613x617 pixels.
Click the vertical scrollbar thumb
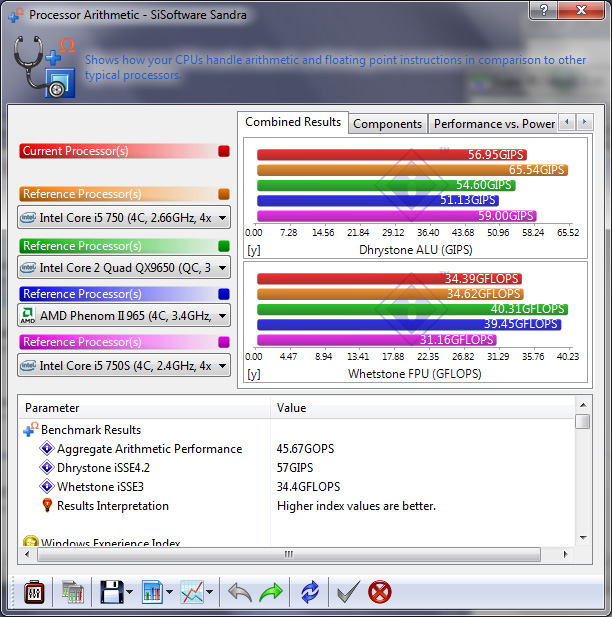click(583, 421)
